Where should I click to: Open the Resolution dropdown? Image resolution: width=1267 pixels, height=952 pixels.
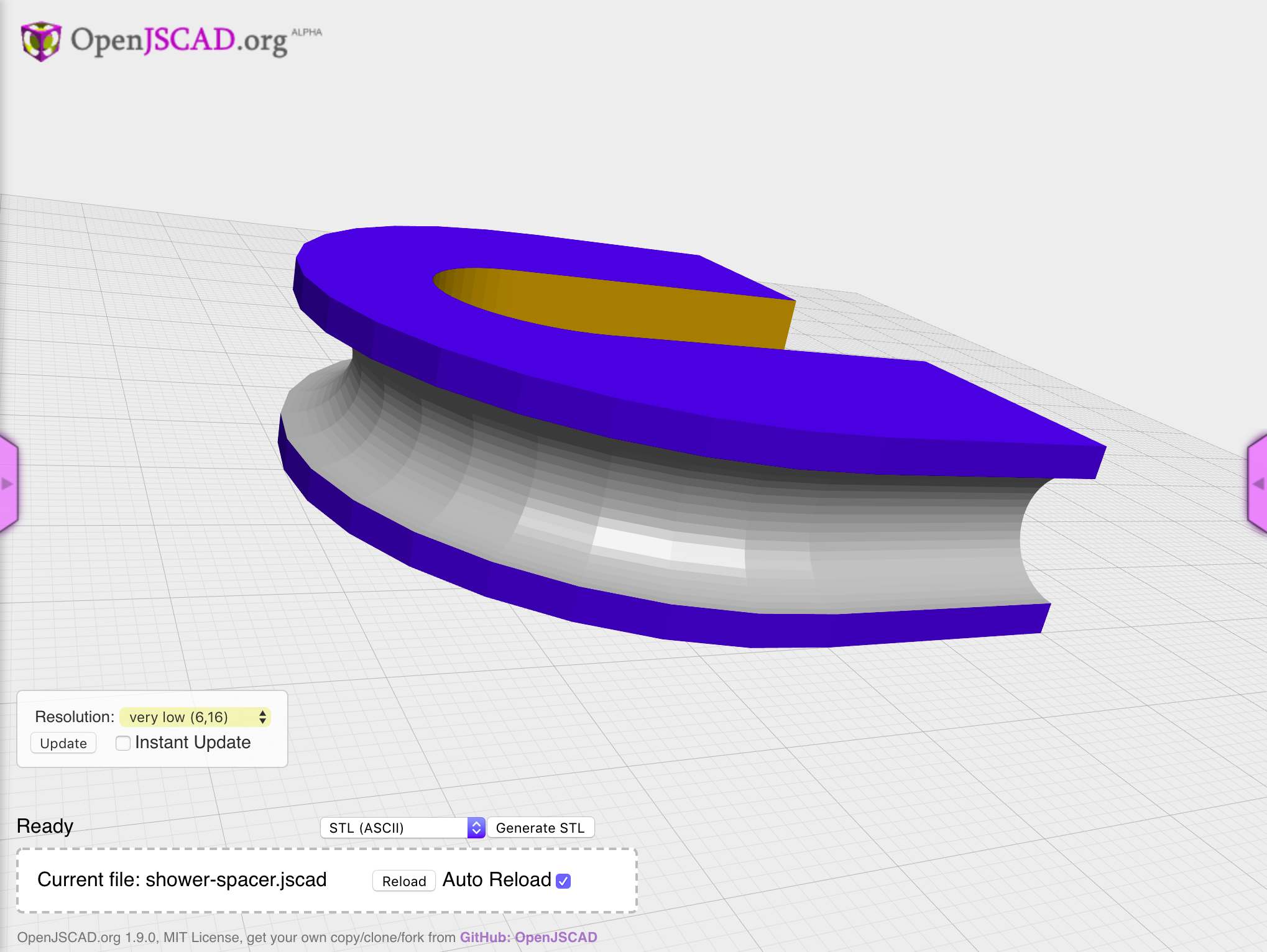(195, 717)
